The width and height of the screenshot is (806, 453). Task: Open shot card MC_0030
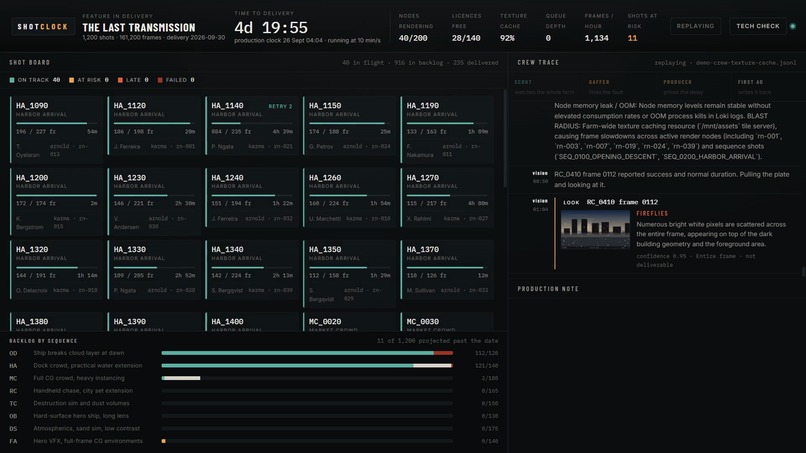coord(447,322)
